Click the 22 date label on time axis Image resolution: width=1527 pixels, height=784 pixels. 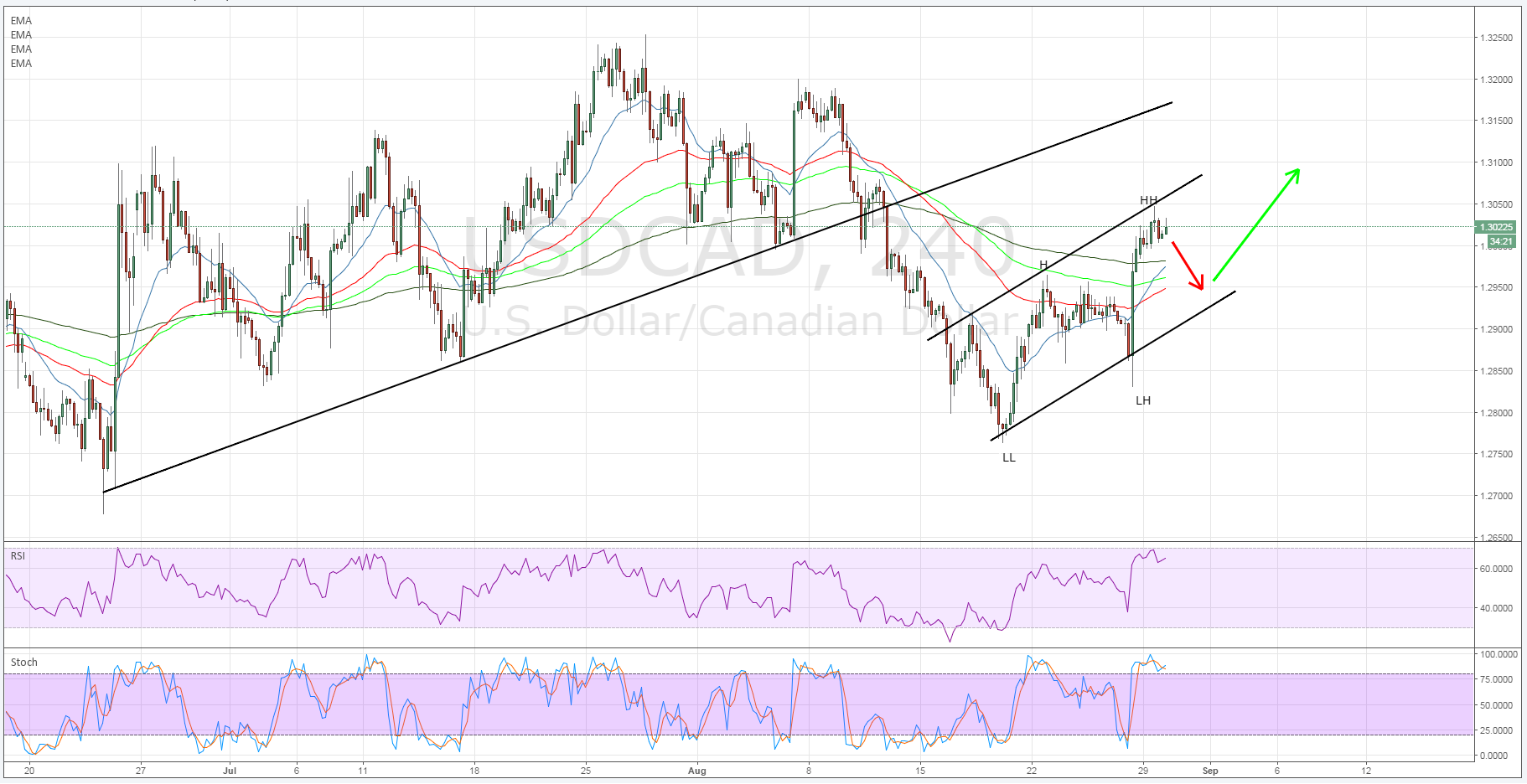pos(1032,771)
